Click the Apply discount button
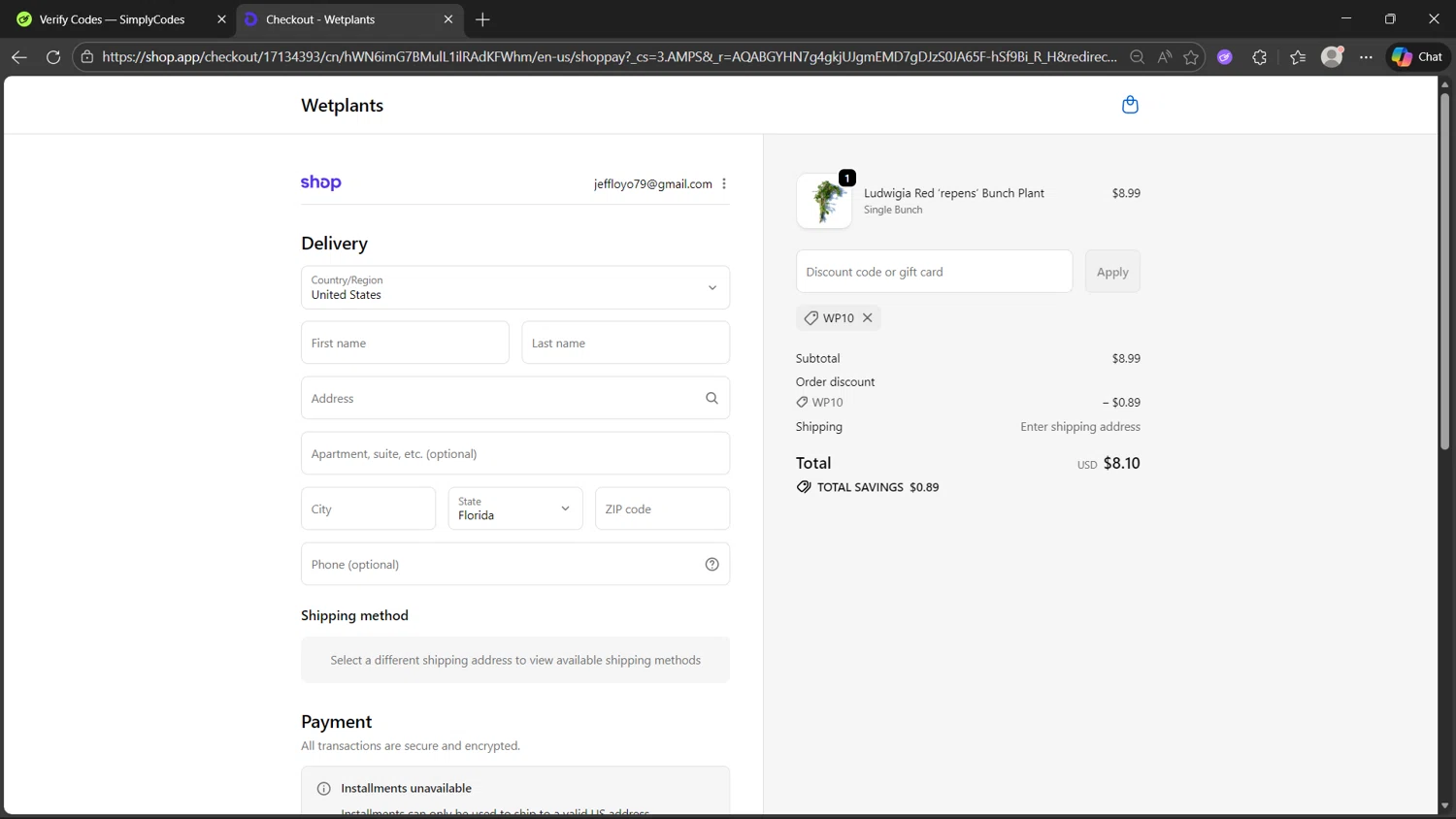The width and height of the screenshot is (1456, 819). click(x=1112, y=272)
